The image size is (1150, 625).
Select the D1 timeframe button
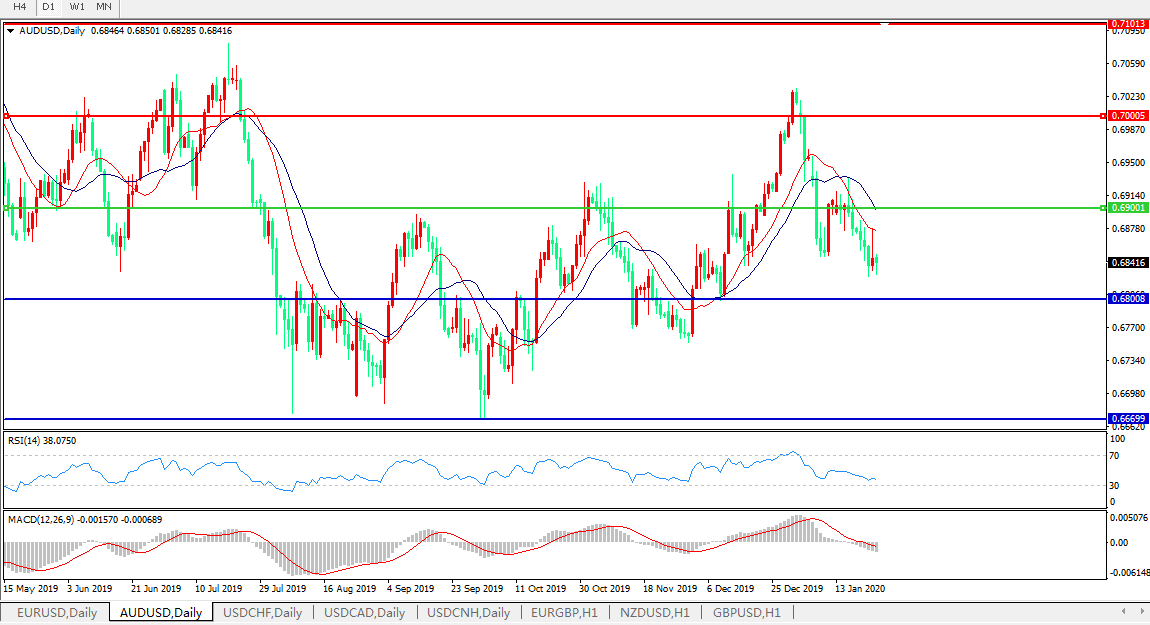pos(48,7)
